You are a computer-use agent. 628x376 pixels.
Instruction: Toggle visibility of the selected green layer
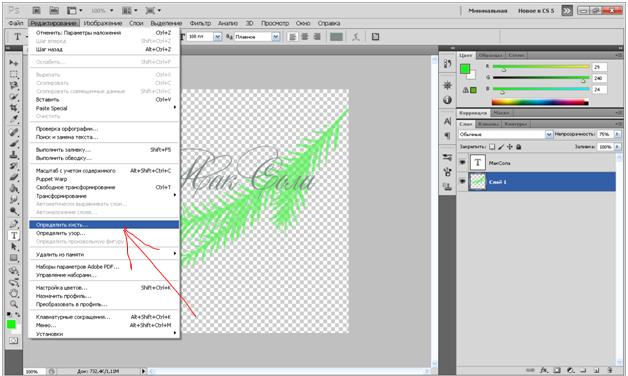[463, 182]
